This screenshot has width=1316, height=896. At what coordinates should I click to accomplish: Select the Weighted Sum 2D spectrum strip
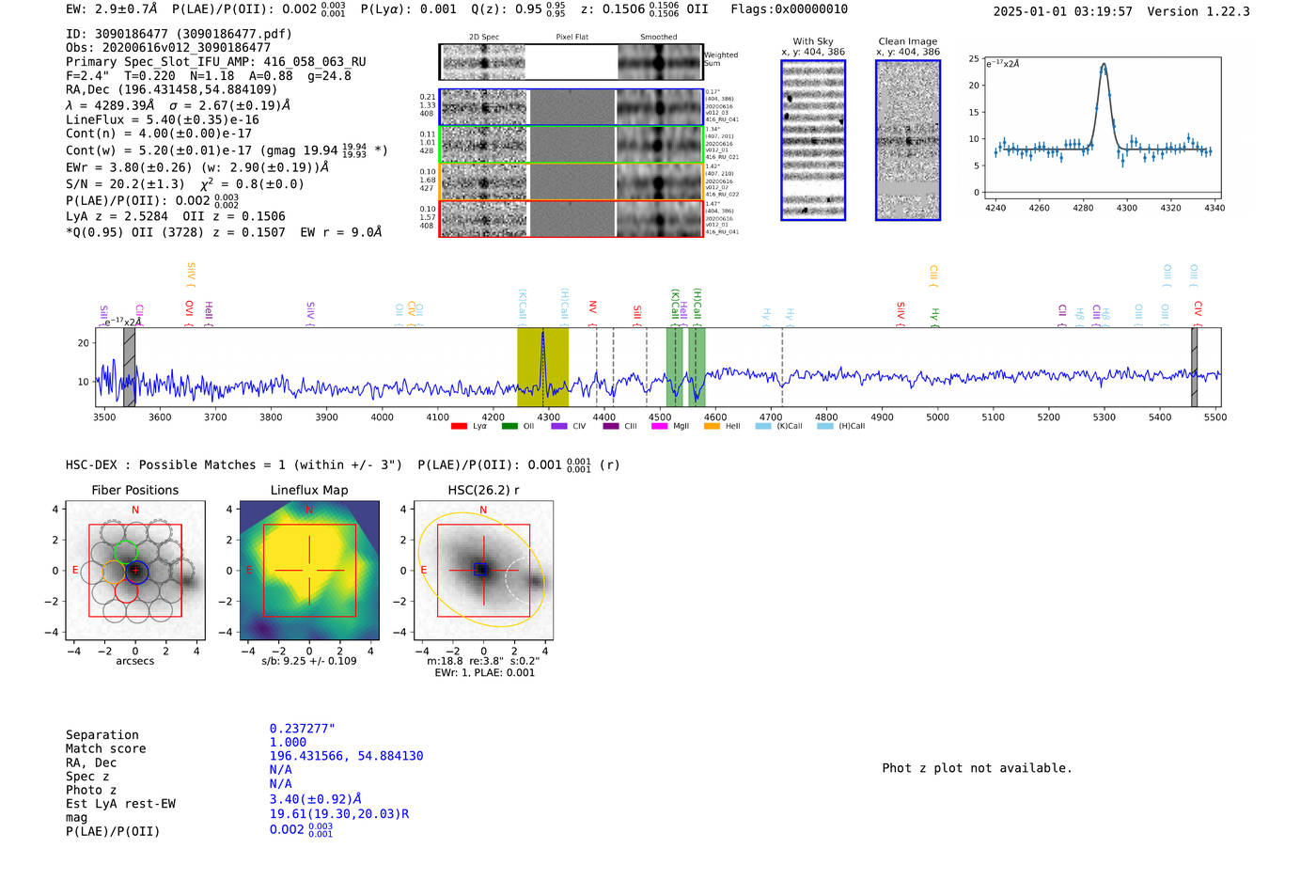pos(572,62)
